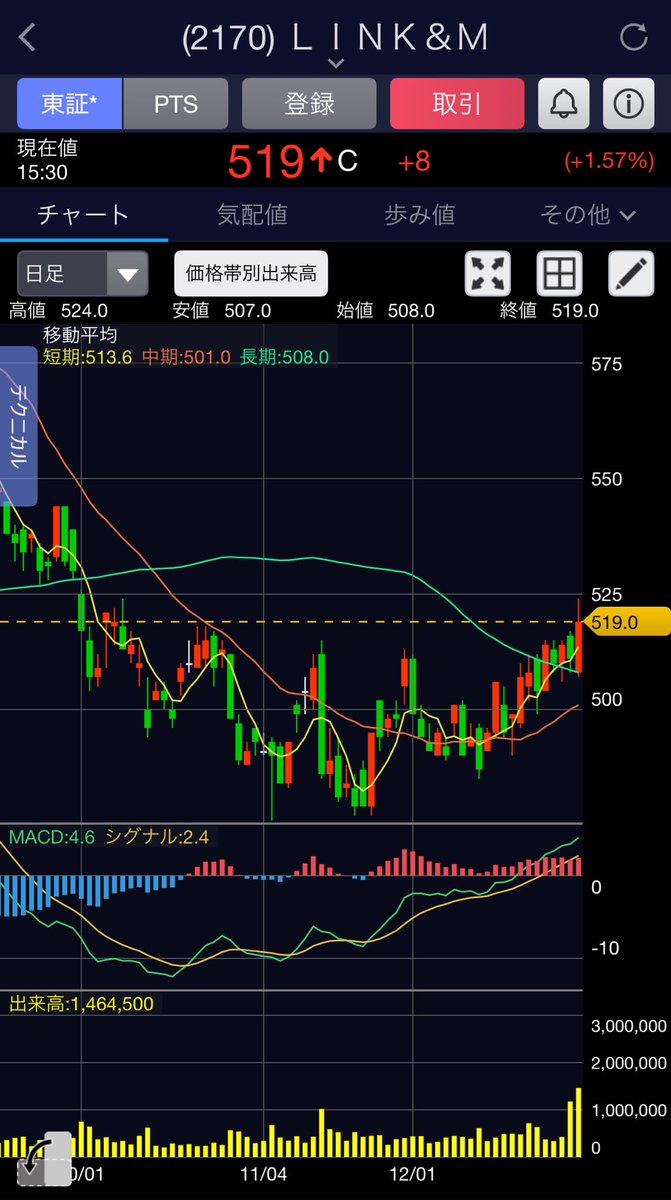Tap the 575 price axis label
671x1200 pixels.
coord(607,365)
